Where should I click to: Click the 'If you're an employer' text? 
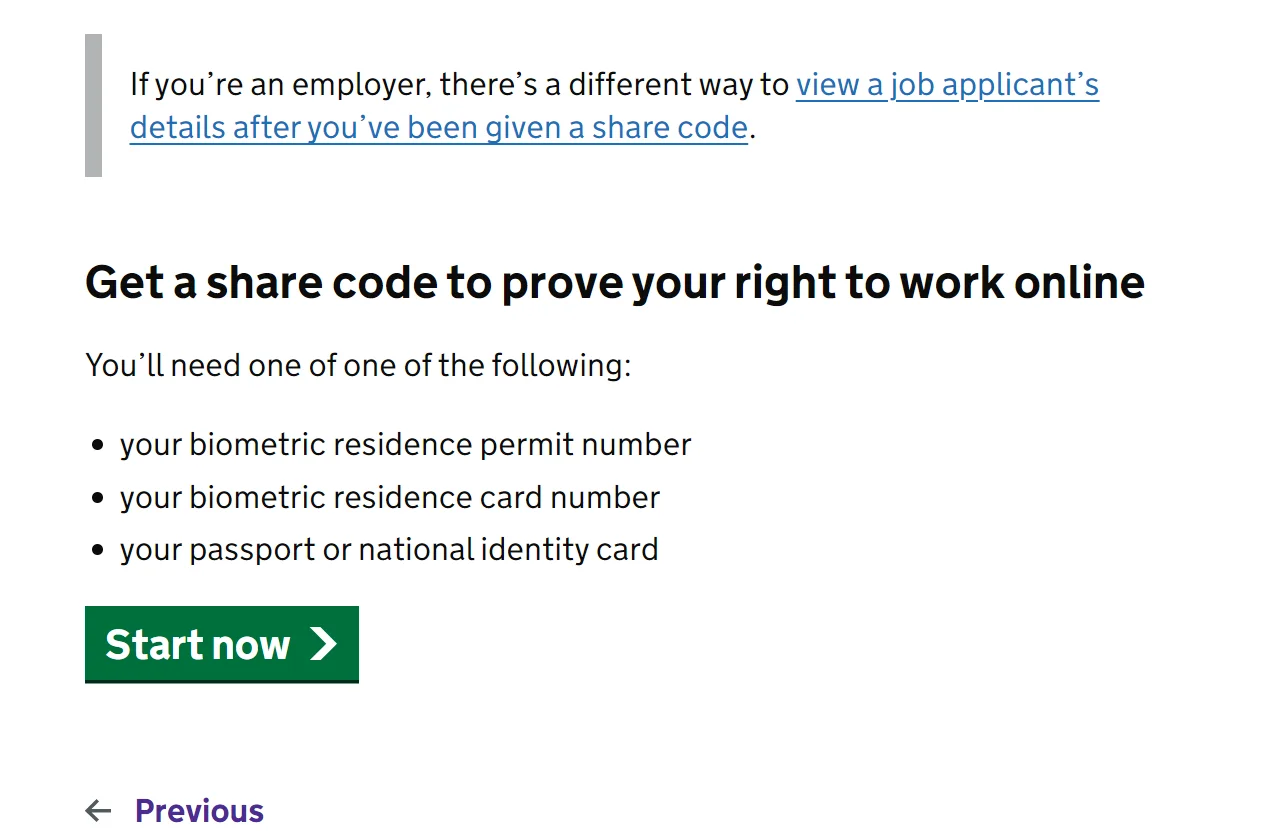pos(280,85)
